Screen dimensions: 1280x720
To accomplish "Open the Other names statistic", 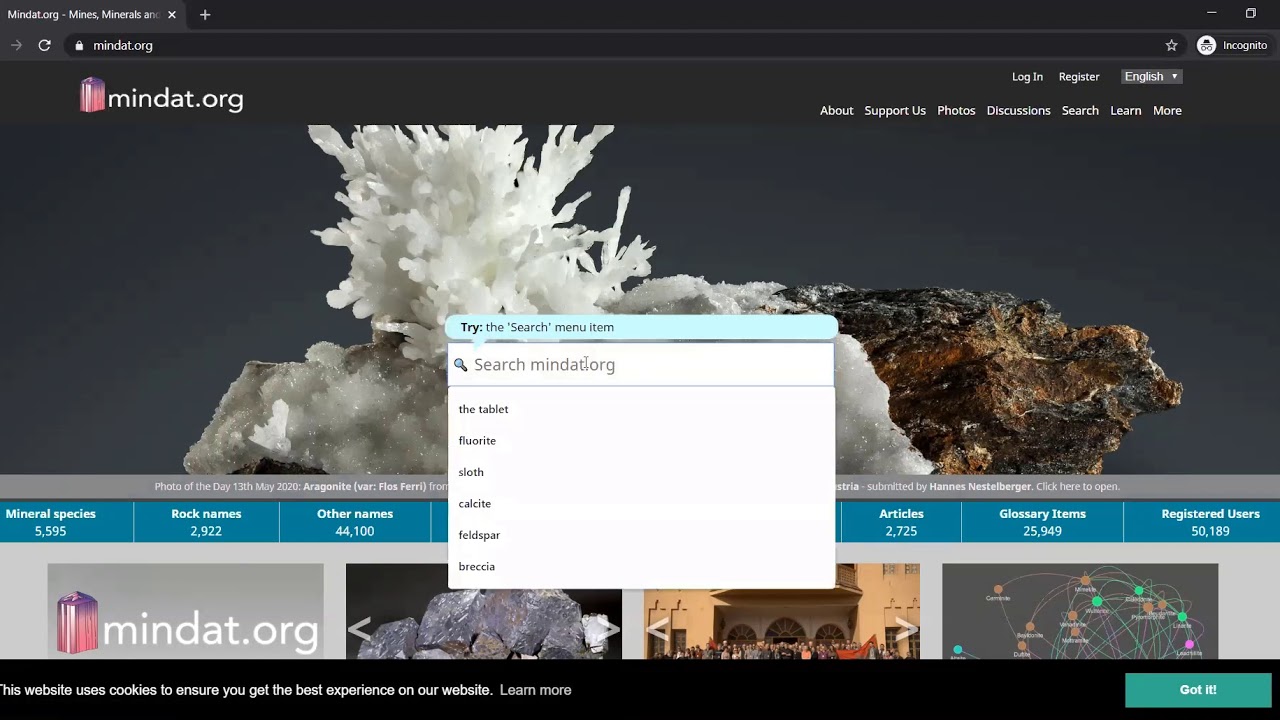I will pyautogui.click(x=355, y=522).
